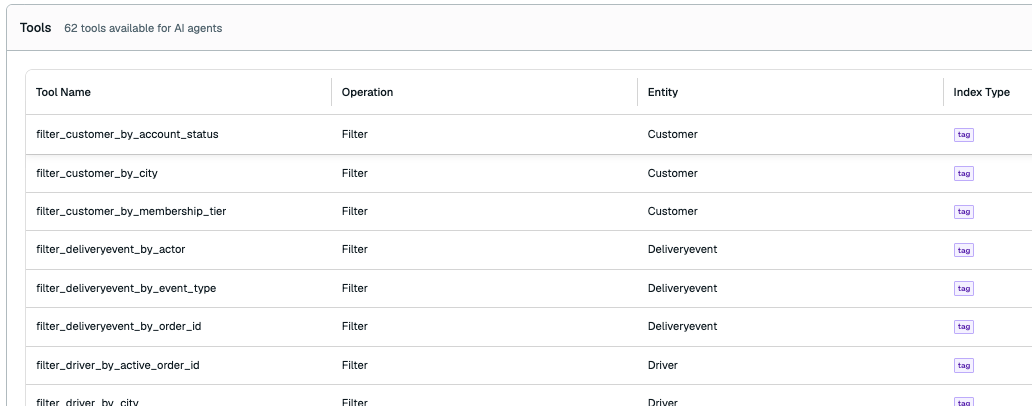This screenshot has width=1032, height=406.
Task: Click tag badge in filter_deliveryevent_by_order_id row
Action: pos(964,326)
